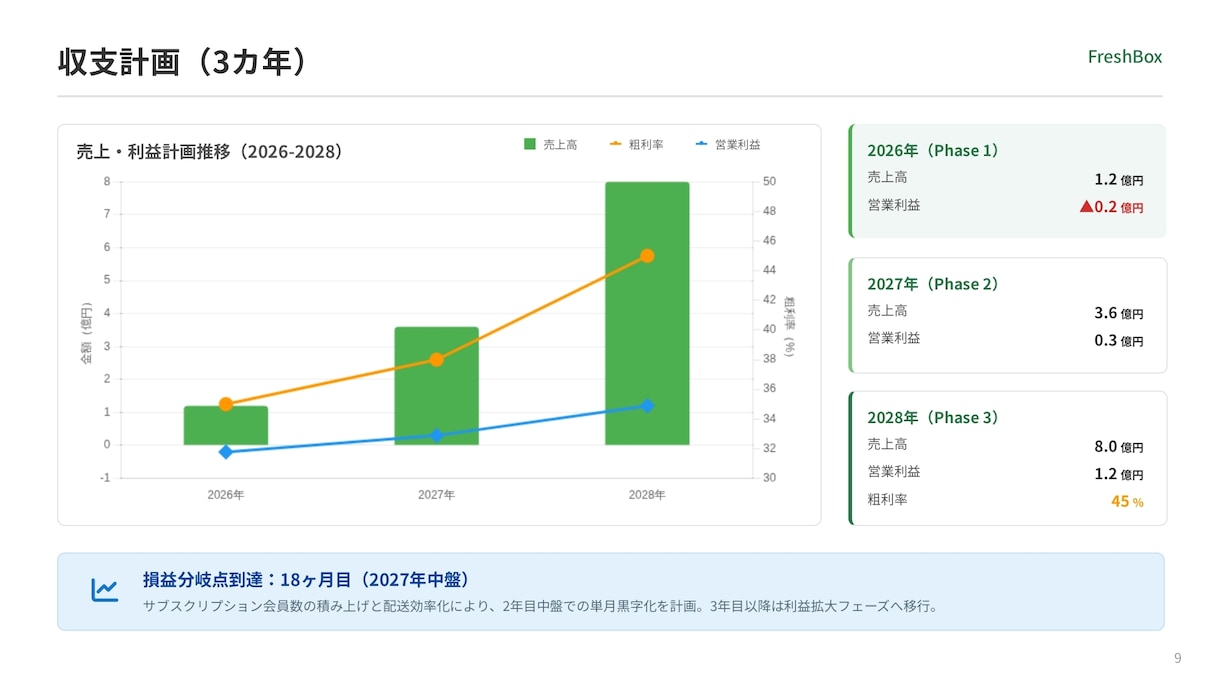Click the orange 粗利率 data point for 2026年
The width and height of the screenshot is (1220, 686).
pyautogui.click(x=226, y=404)
